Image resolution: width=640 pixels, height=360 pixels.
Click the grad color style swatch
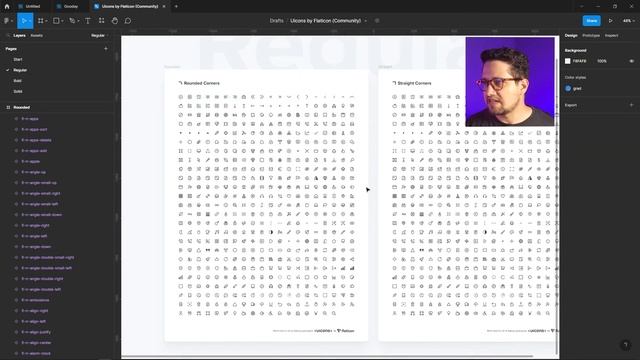[x=568, y=88]
